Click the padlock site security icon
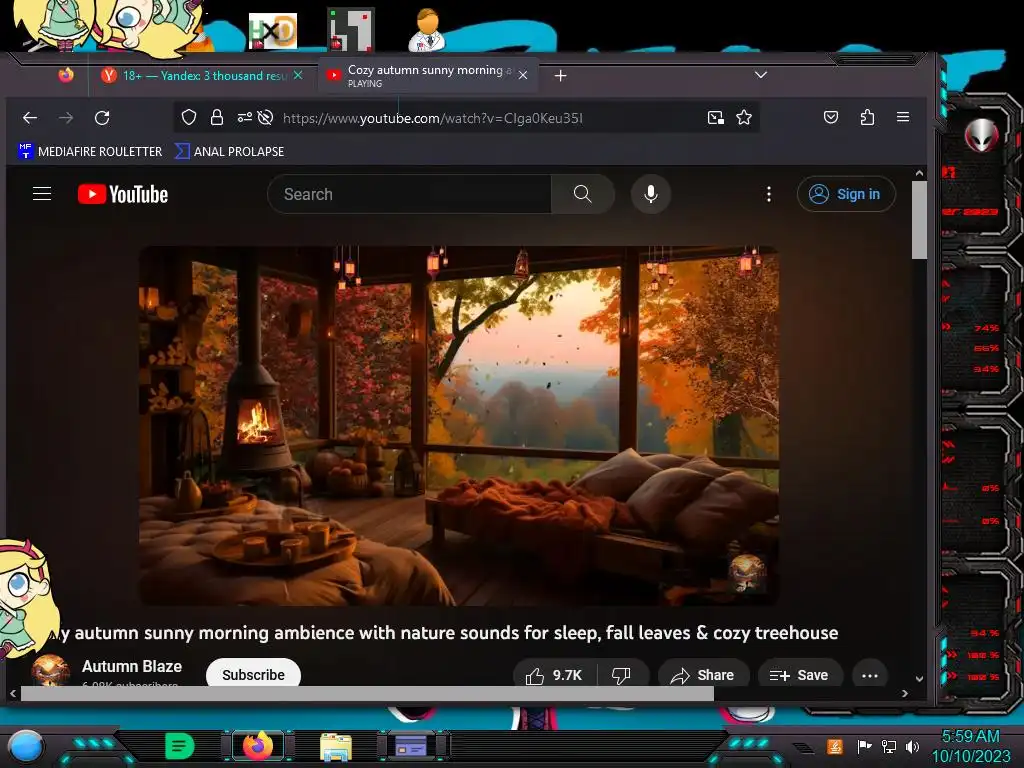1024x768 pixels. pos(217,118)
